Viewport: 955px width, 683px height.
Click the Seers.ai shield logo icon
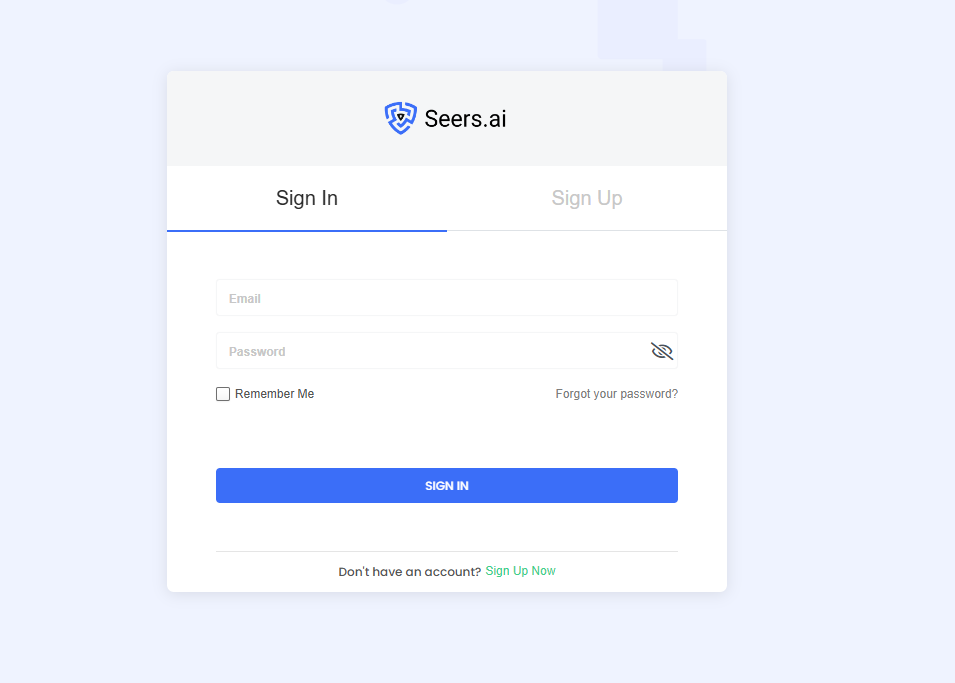tap(400, 118)
